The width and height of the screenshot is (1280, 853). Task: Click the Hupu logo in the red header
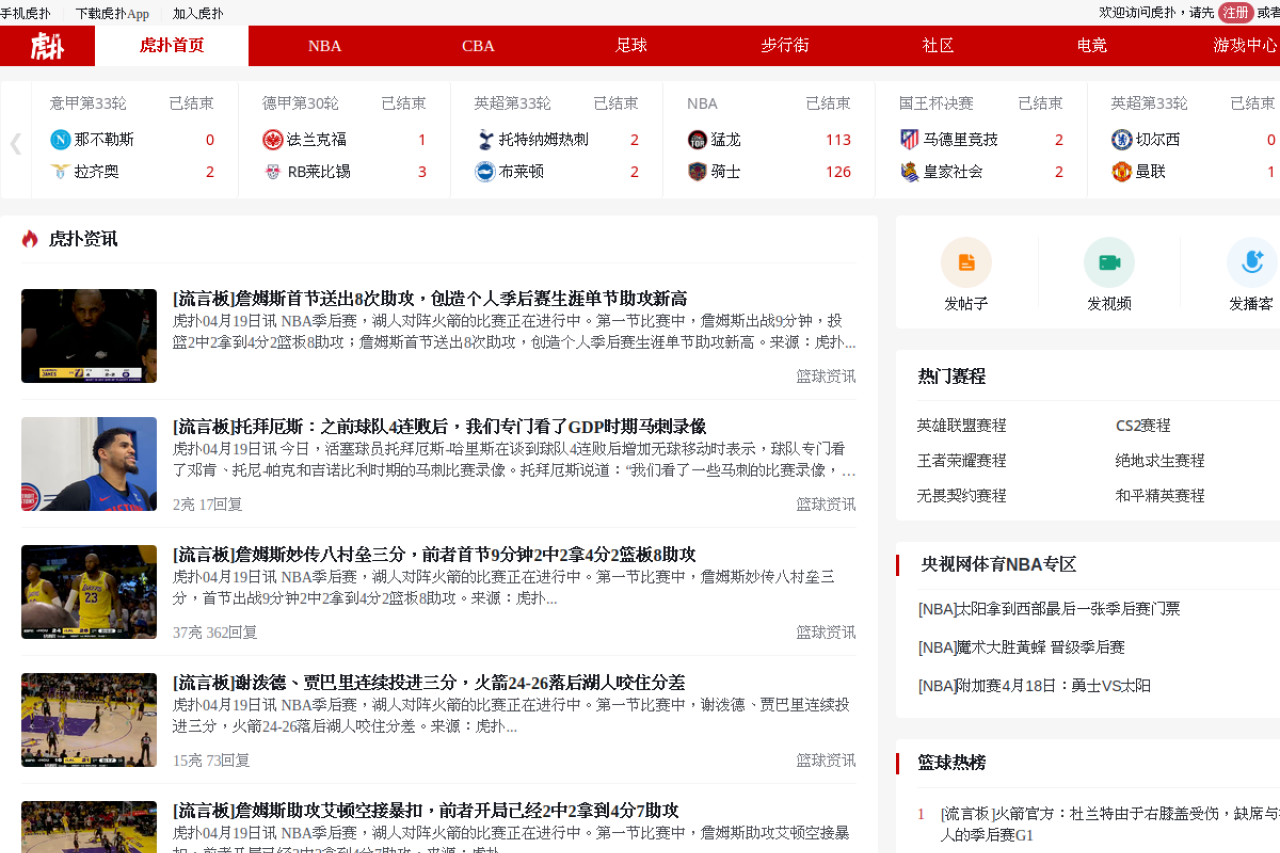pos(47,46)
